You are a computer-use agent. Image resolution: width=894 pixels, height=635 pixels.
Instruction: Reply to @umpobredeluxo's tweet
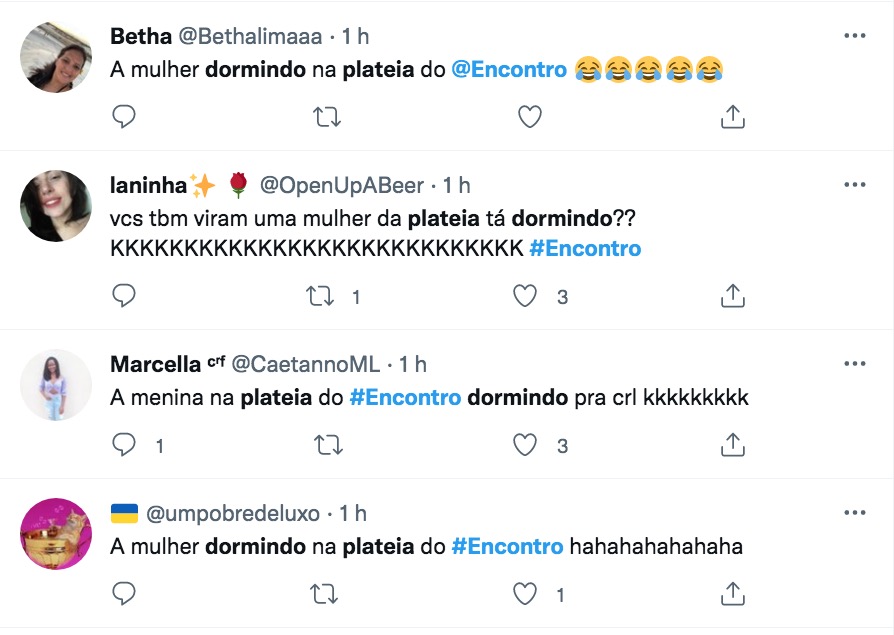[123, 594]
